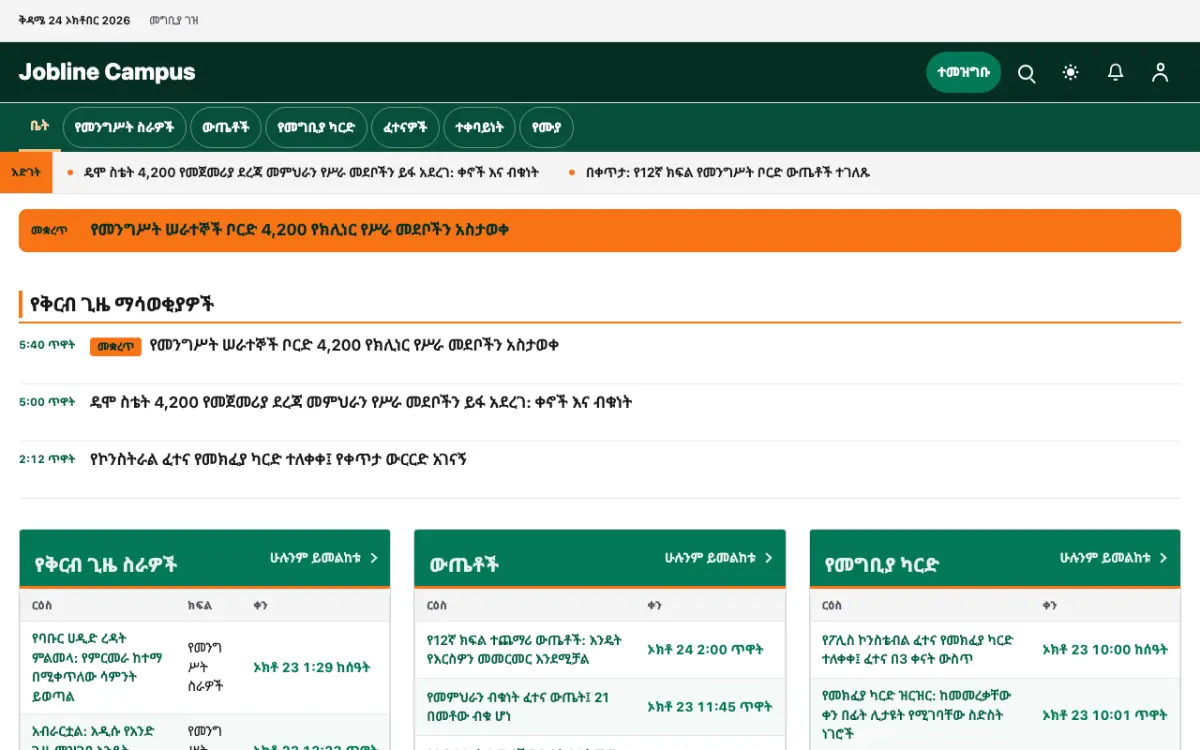Click the ርዕስ column header in the የመግቢያ ካርድ table

click(832, 605)
